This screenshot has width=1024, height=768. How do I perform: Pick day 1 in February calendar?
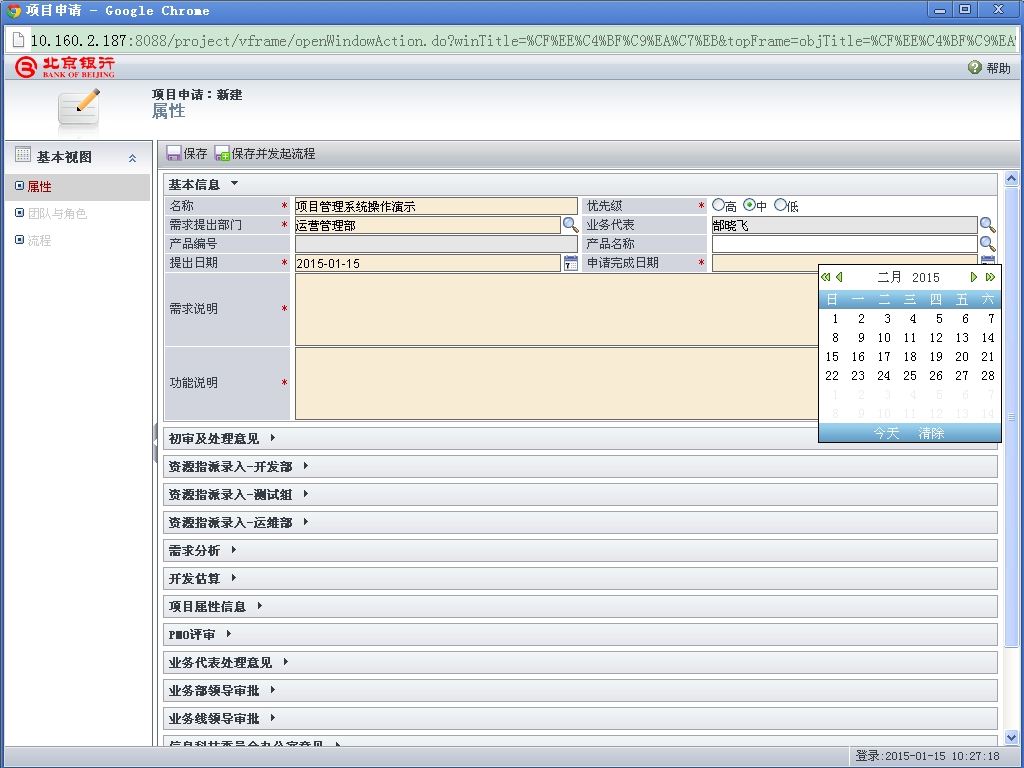click(x=835, y=319)
